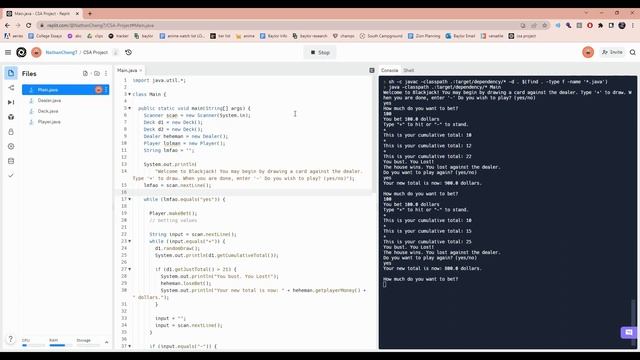Screen dimensions: 640x360
Task: Open Files panel three-dot menu
Action: point(106,73)
